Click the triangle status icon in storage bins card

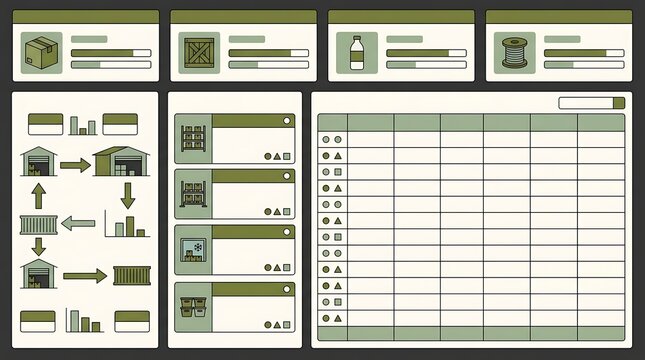277,325
